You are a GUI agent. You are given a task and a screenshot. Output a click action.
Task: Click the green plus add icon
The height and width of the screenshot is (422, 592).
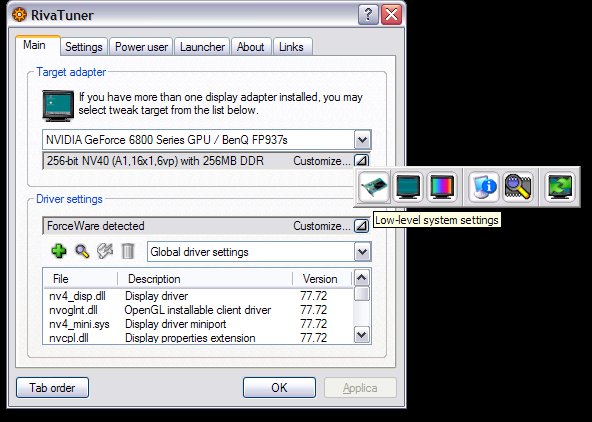point(59,251)
